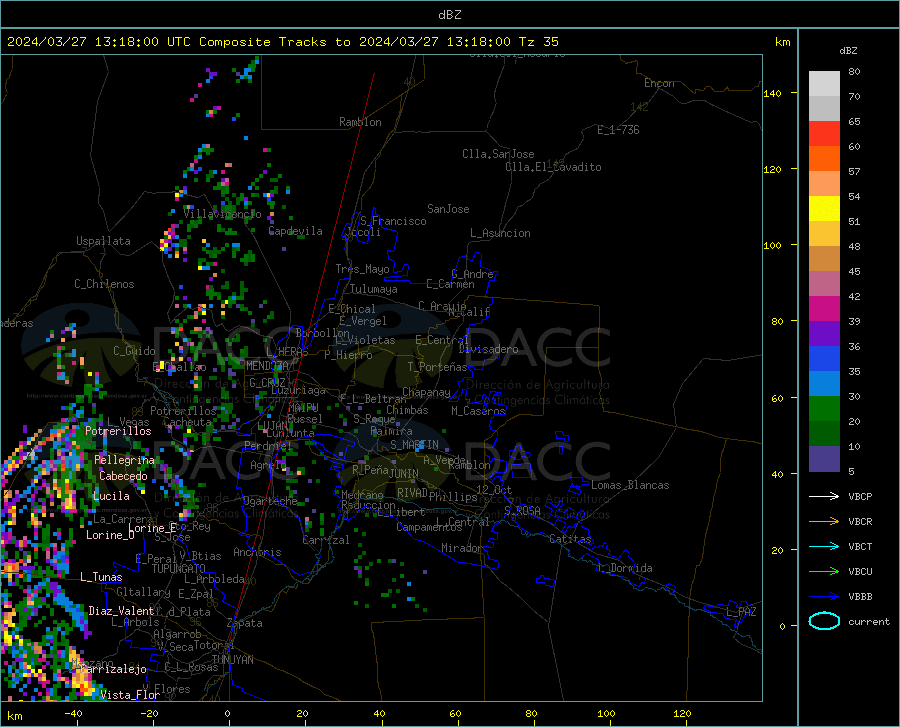Click the L_PAZ town label
Viewport: 900px width, 727px height.
[741, 612]
